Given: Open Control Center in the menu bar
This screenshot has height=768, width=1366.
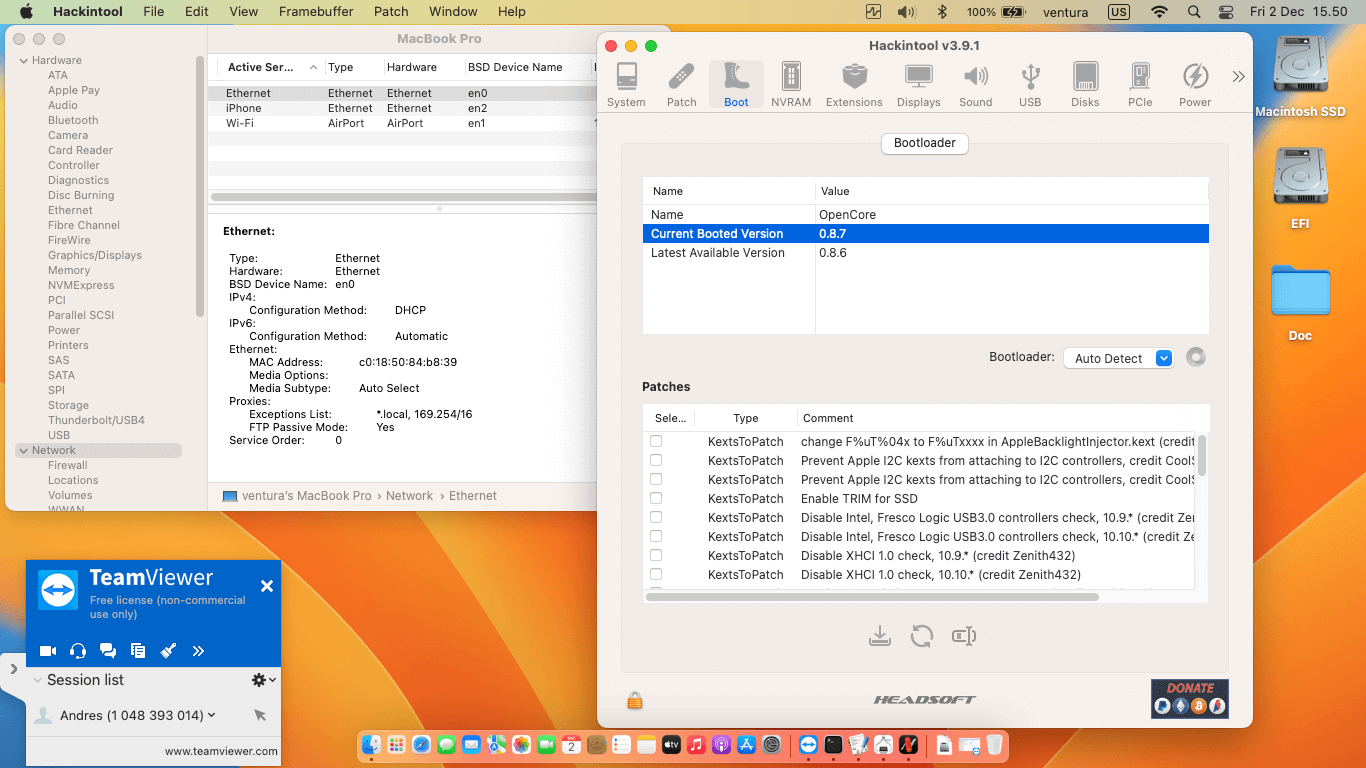Looking at the screenshot, I should click(x=1227, y=12).
